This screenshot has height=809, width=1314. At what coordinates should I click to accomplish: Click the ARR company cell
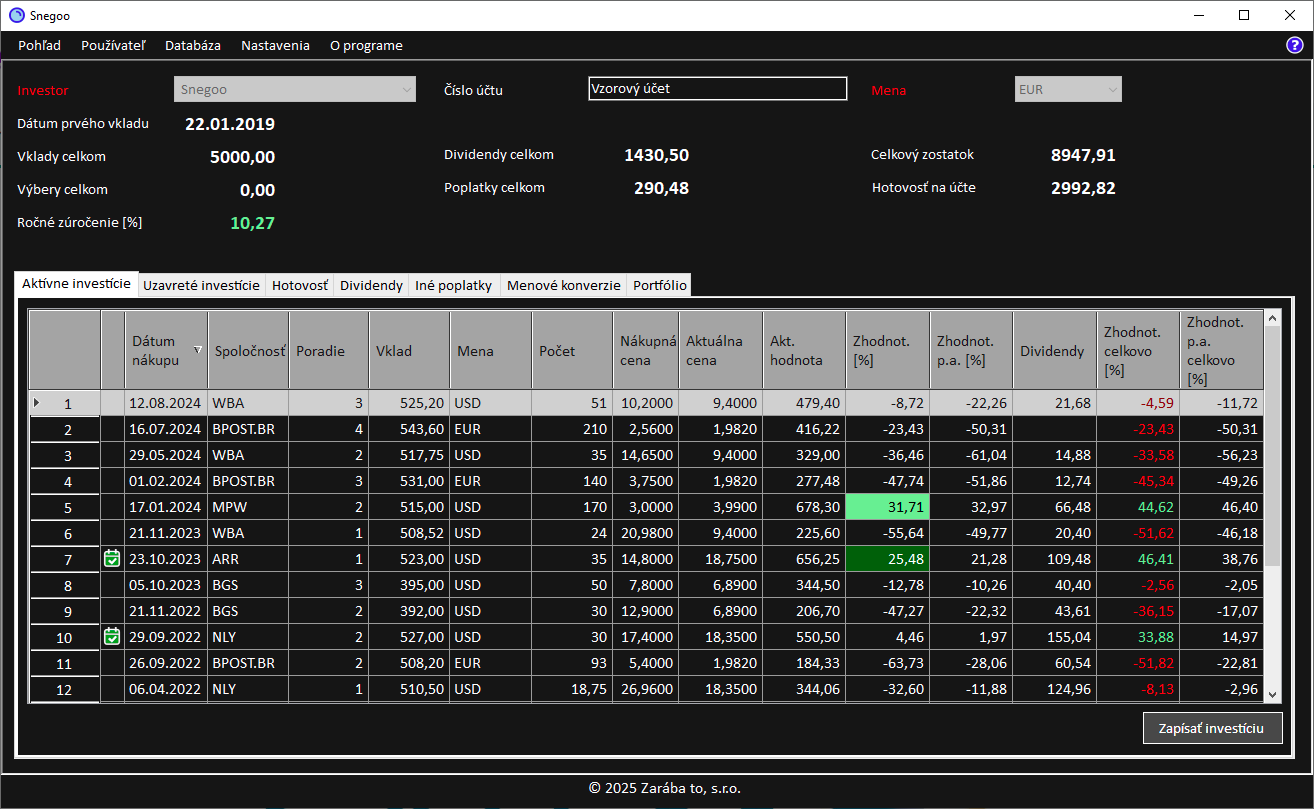point(249,559)
